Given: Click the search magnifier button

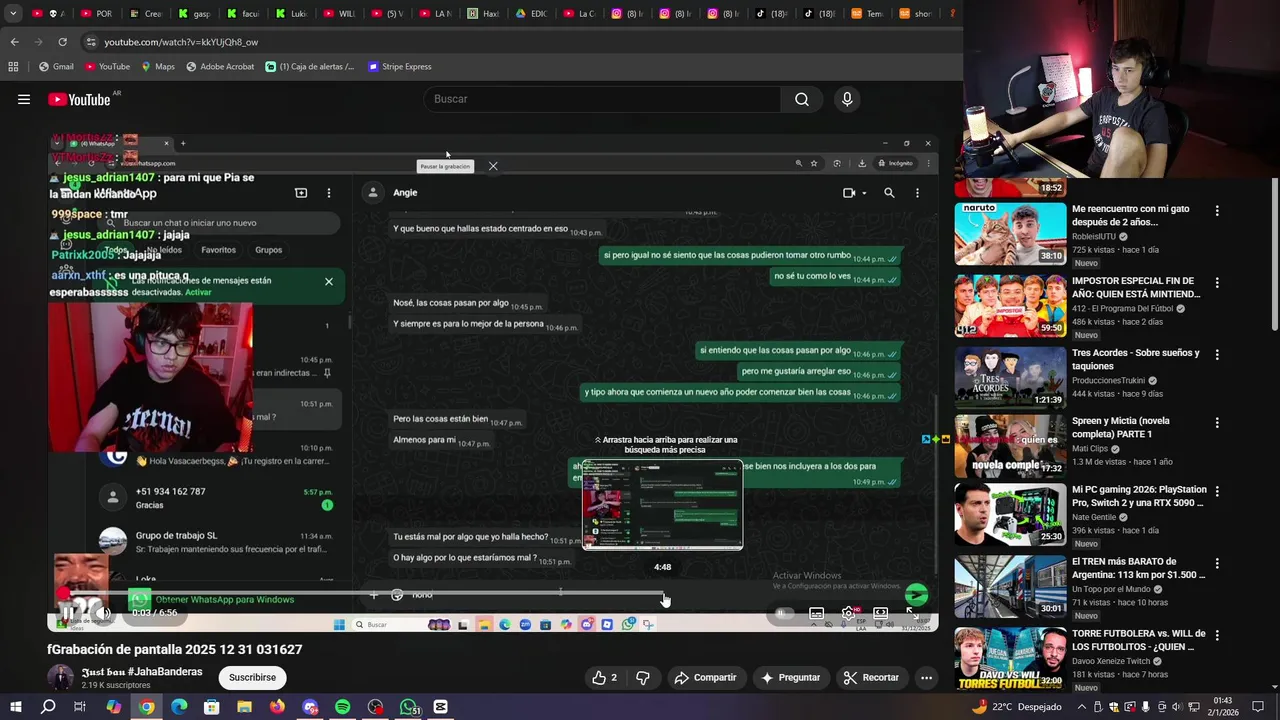Looking at the screenshot, I should pos(802,99).
